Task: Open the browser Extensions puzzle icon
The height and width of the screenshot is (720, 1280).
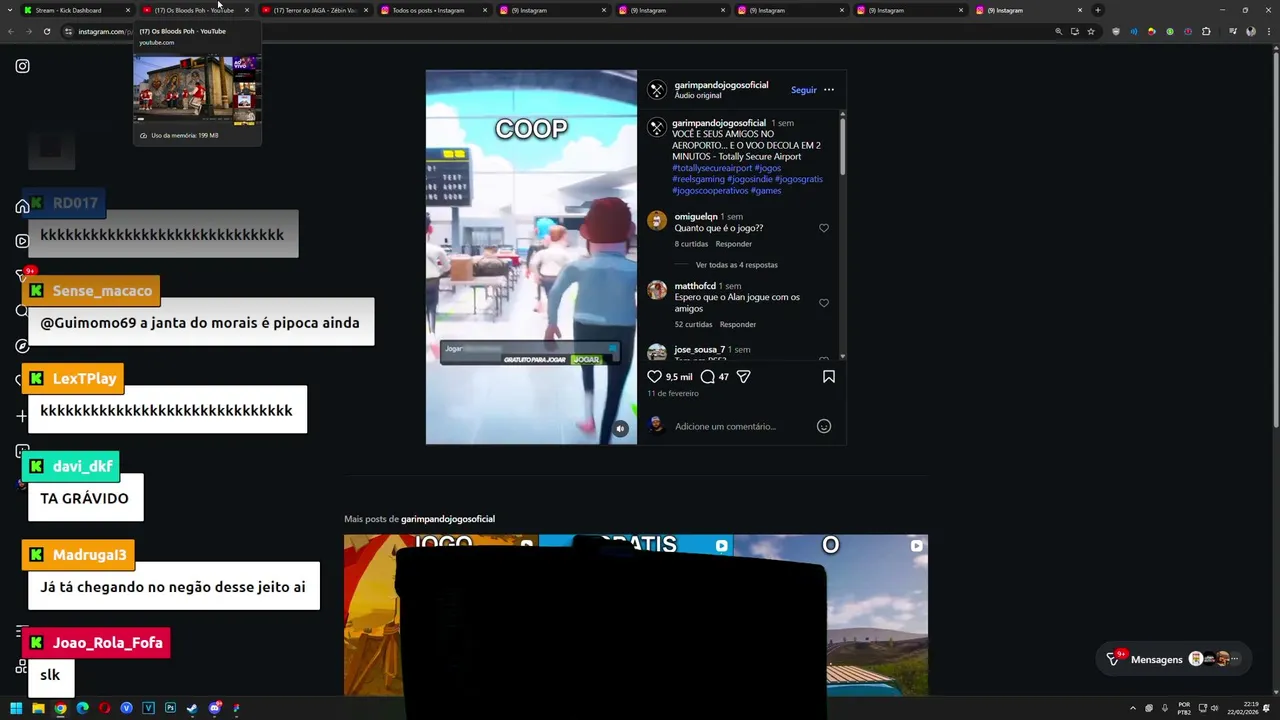Action: tap(1206, 31)
